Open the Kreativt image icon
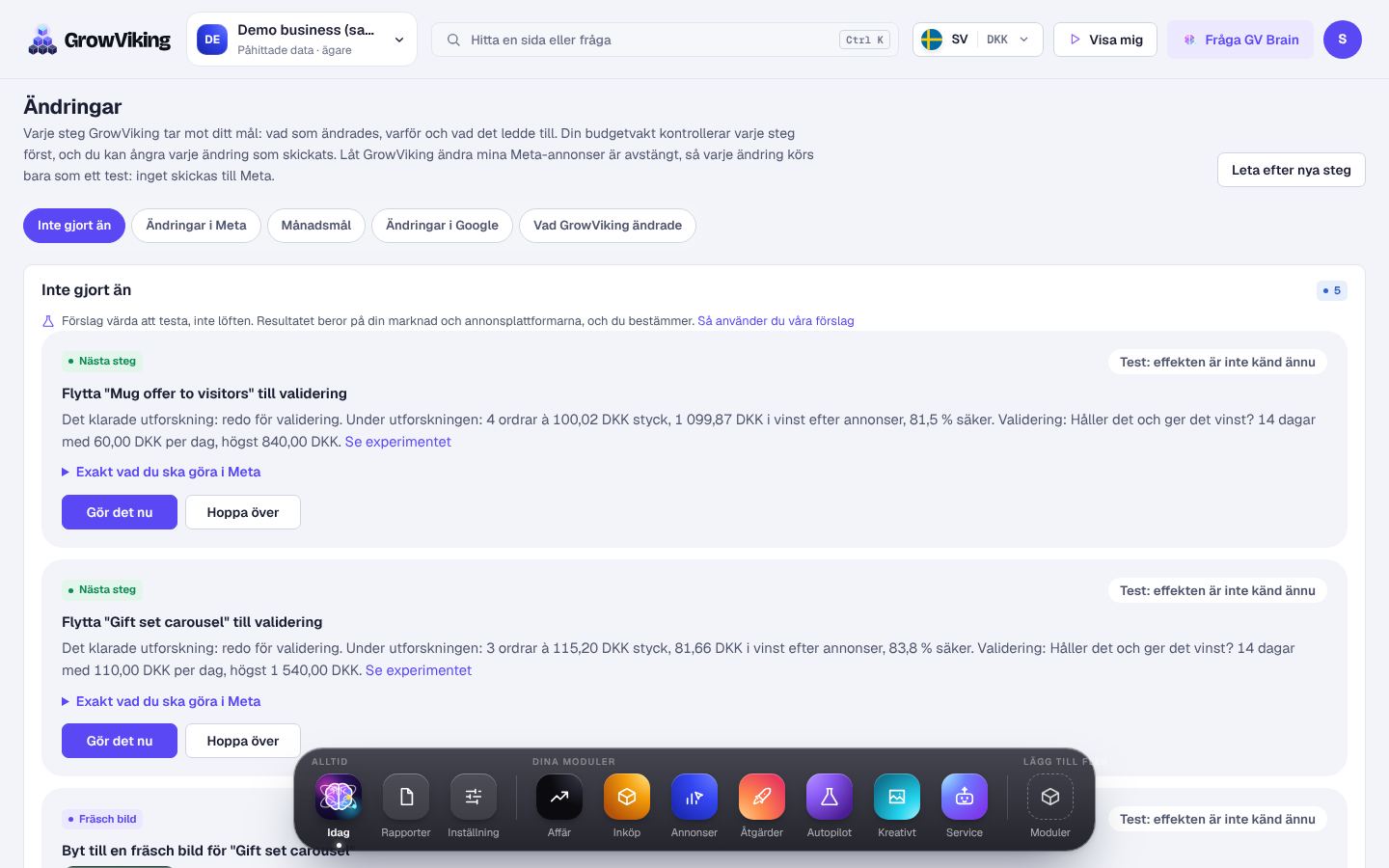Screen dimensions: 1389x868 (897, 798)
